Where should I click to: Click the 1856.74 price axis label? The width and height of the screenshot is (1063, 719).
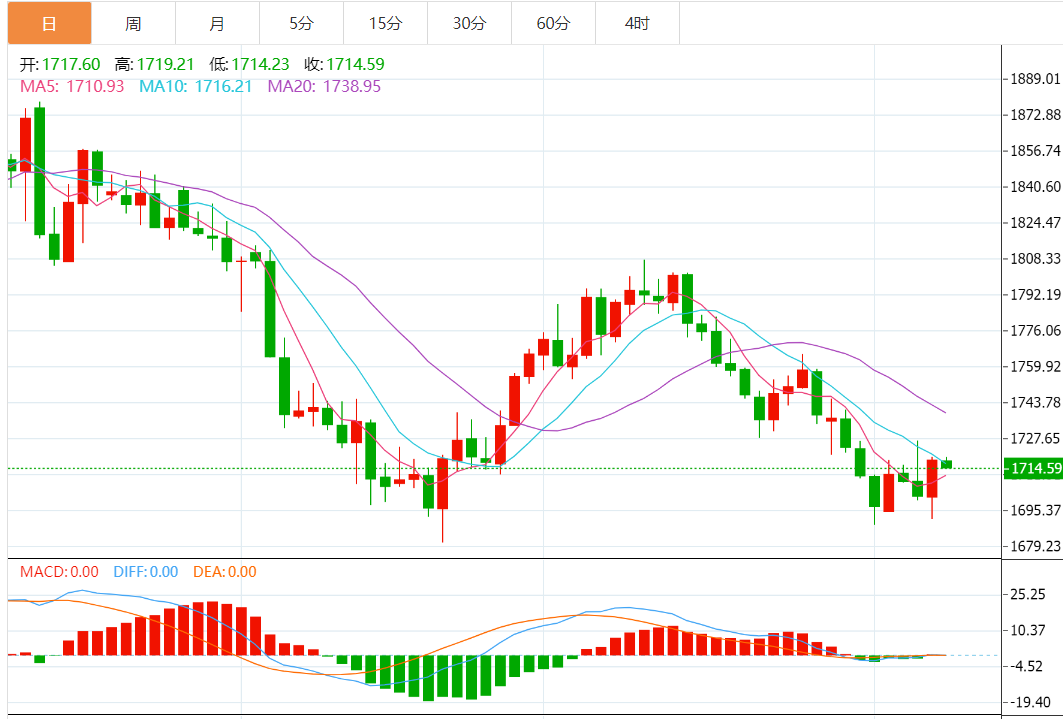click(x=1035, y=150)
